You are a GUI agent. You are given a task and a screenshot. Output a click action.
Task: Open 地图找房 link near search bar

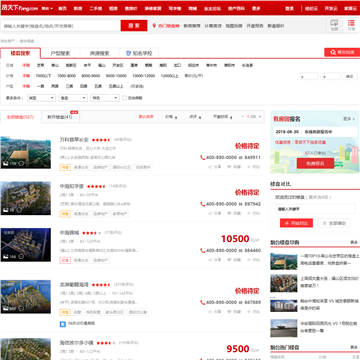(234, 26)
